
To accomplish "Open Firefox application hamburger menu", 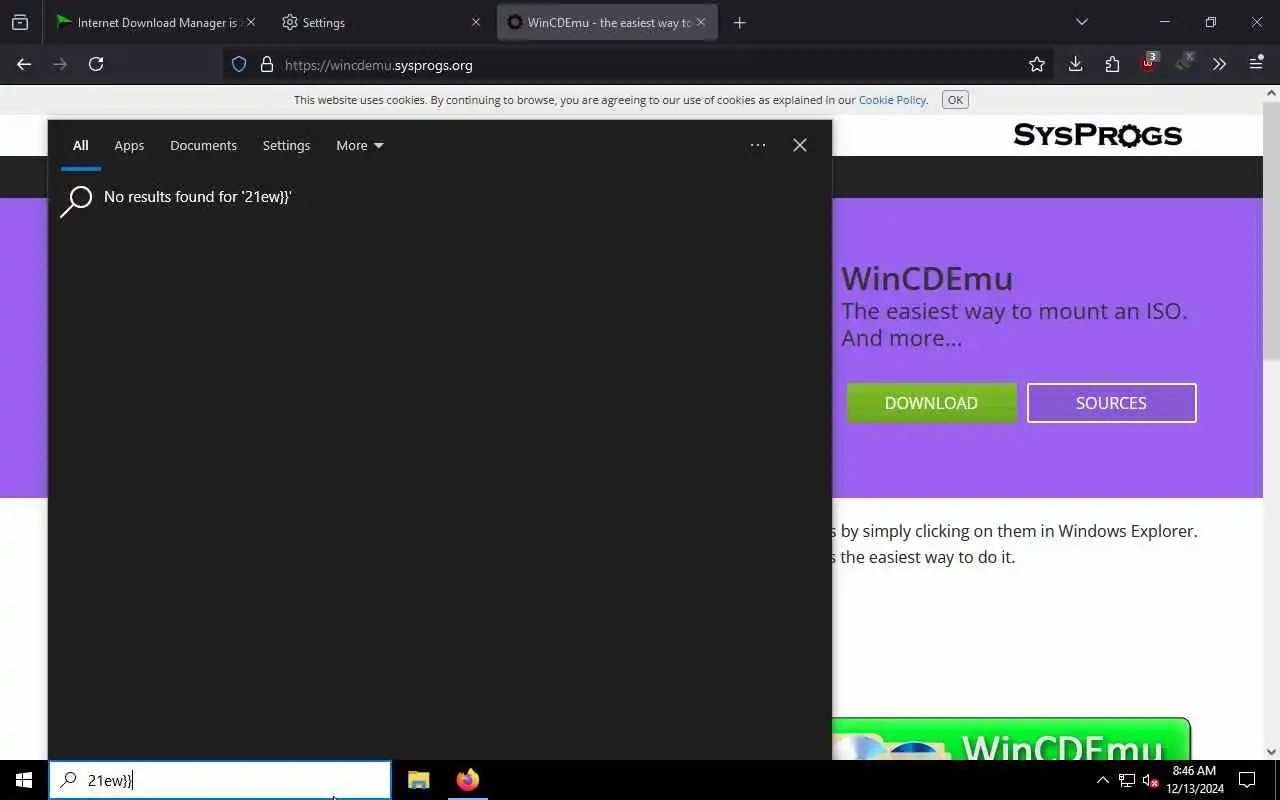I will pyautogui.click(x=1256, y=64).
